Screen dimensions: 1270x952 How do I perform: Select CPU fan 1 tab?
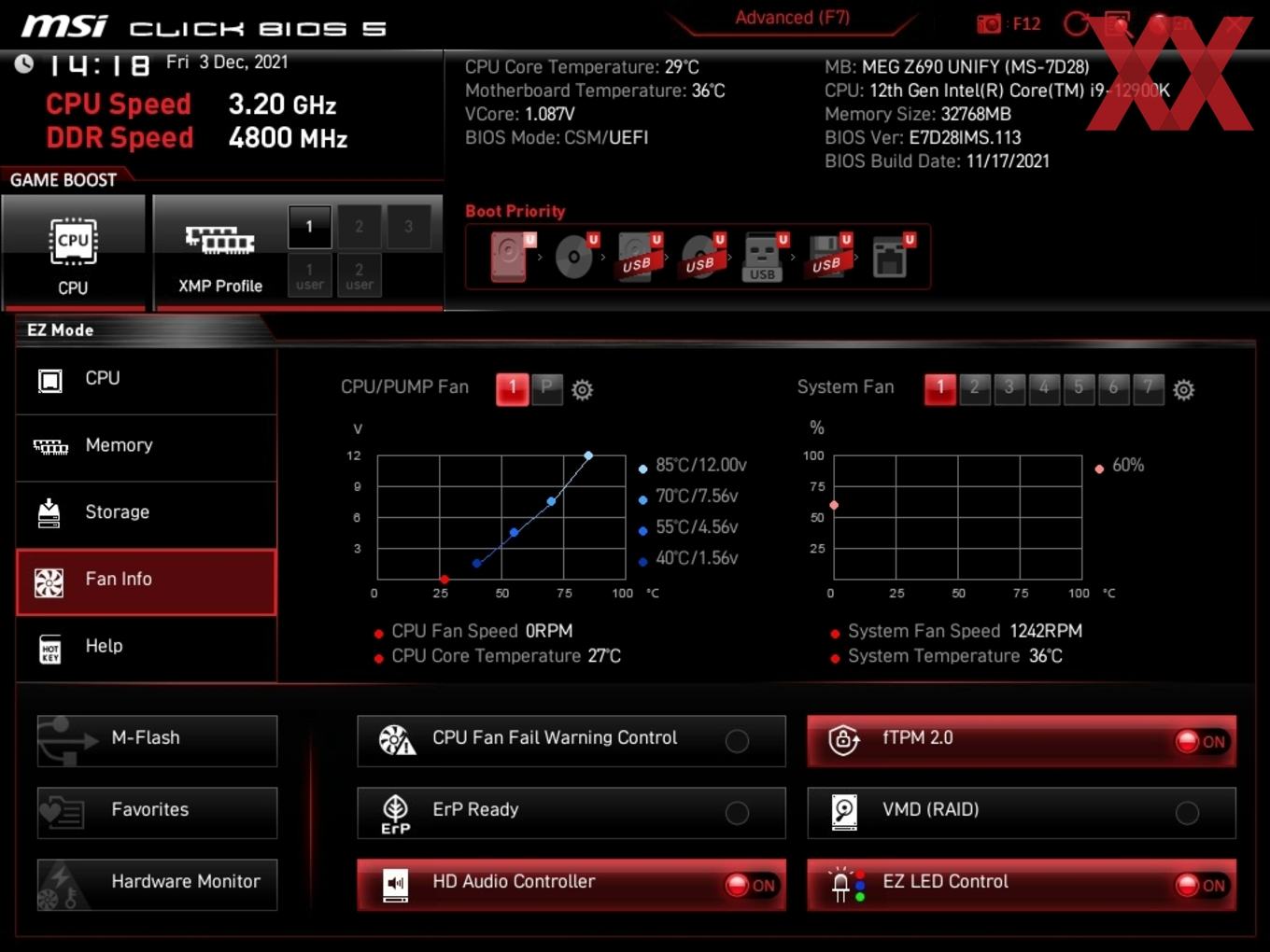click(x=513, y=388)
